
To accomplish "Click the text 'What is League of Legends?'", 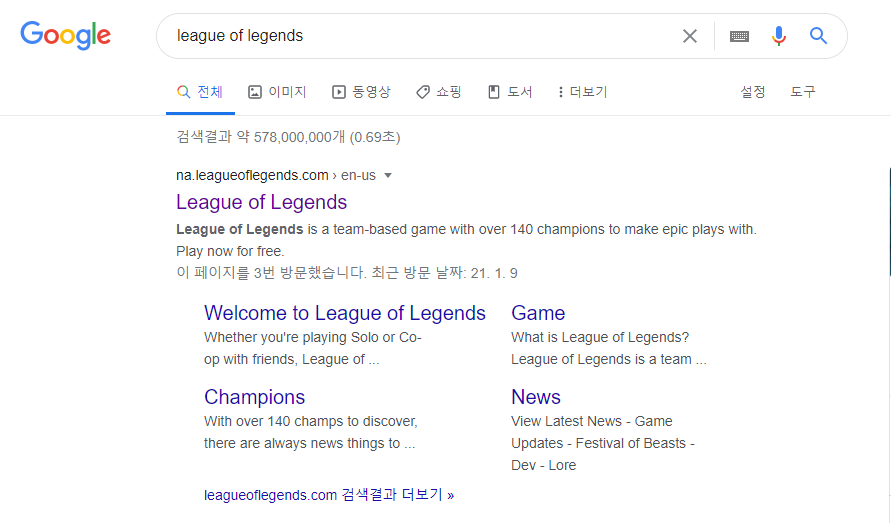I will pos(599,337).
